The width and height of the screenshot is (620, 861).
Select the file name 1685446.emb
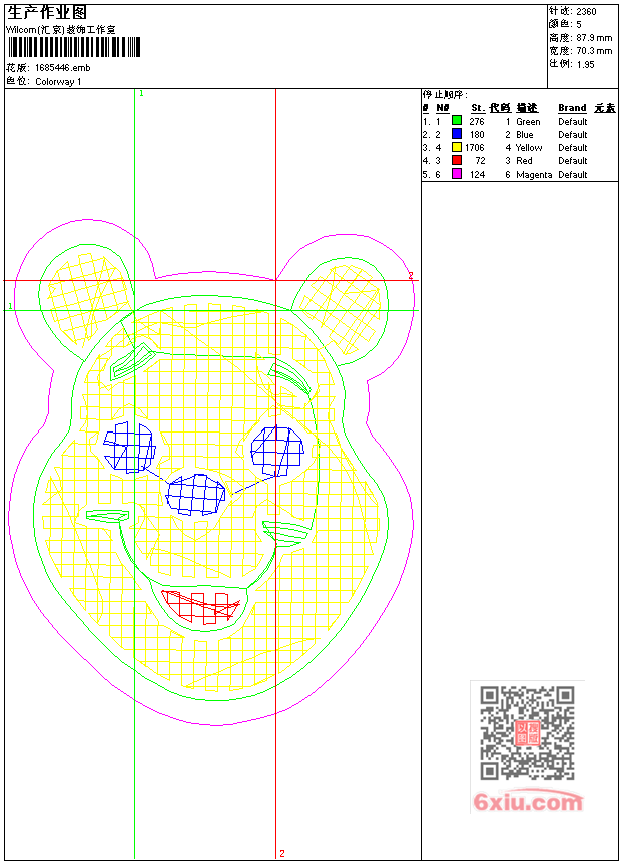pos(63,68)
